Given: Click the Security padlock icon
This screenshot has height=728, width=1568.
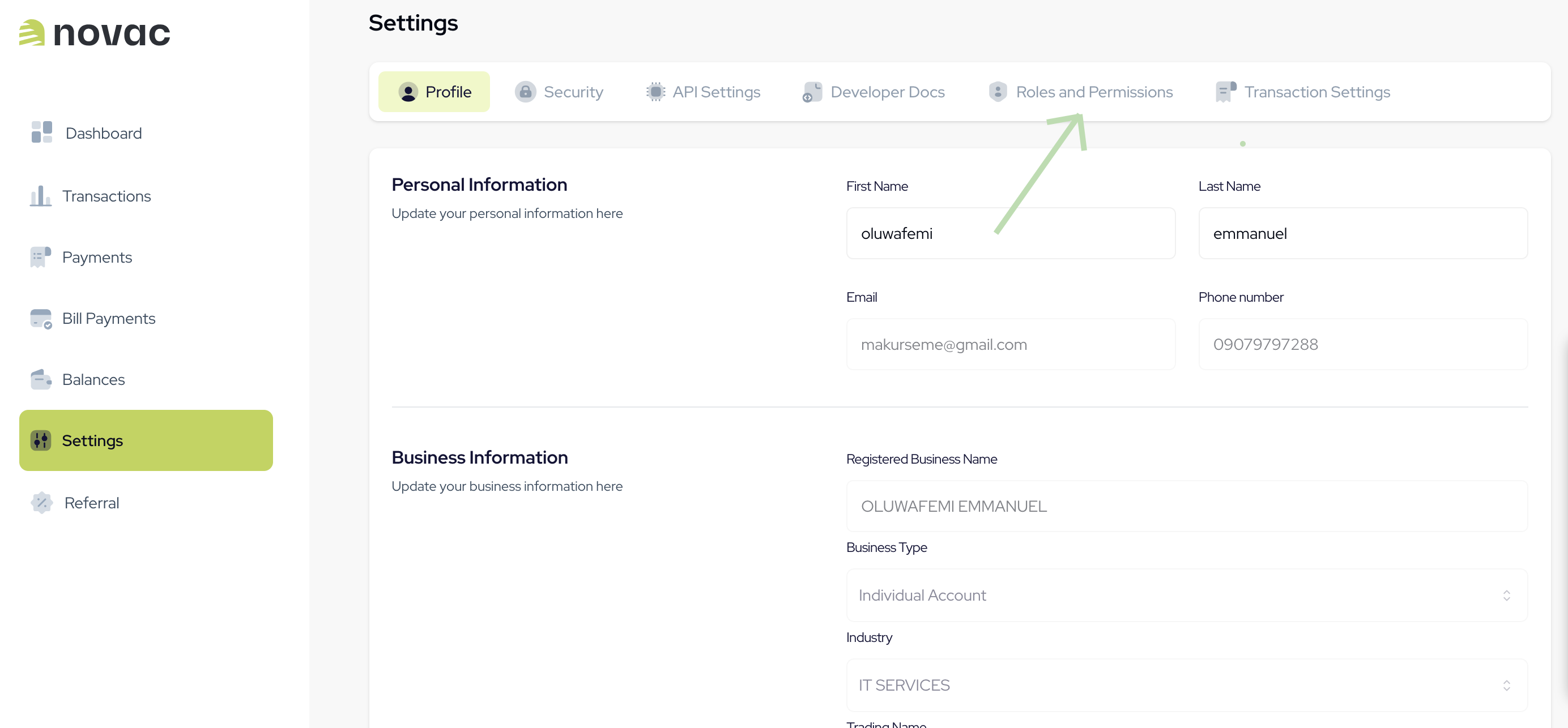Looking at the screenshot, I should click(x=525, y=91).
